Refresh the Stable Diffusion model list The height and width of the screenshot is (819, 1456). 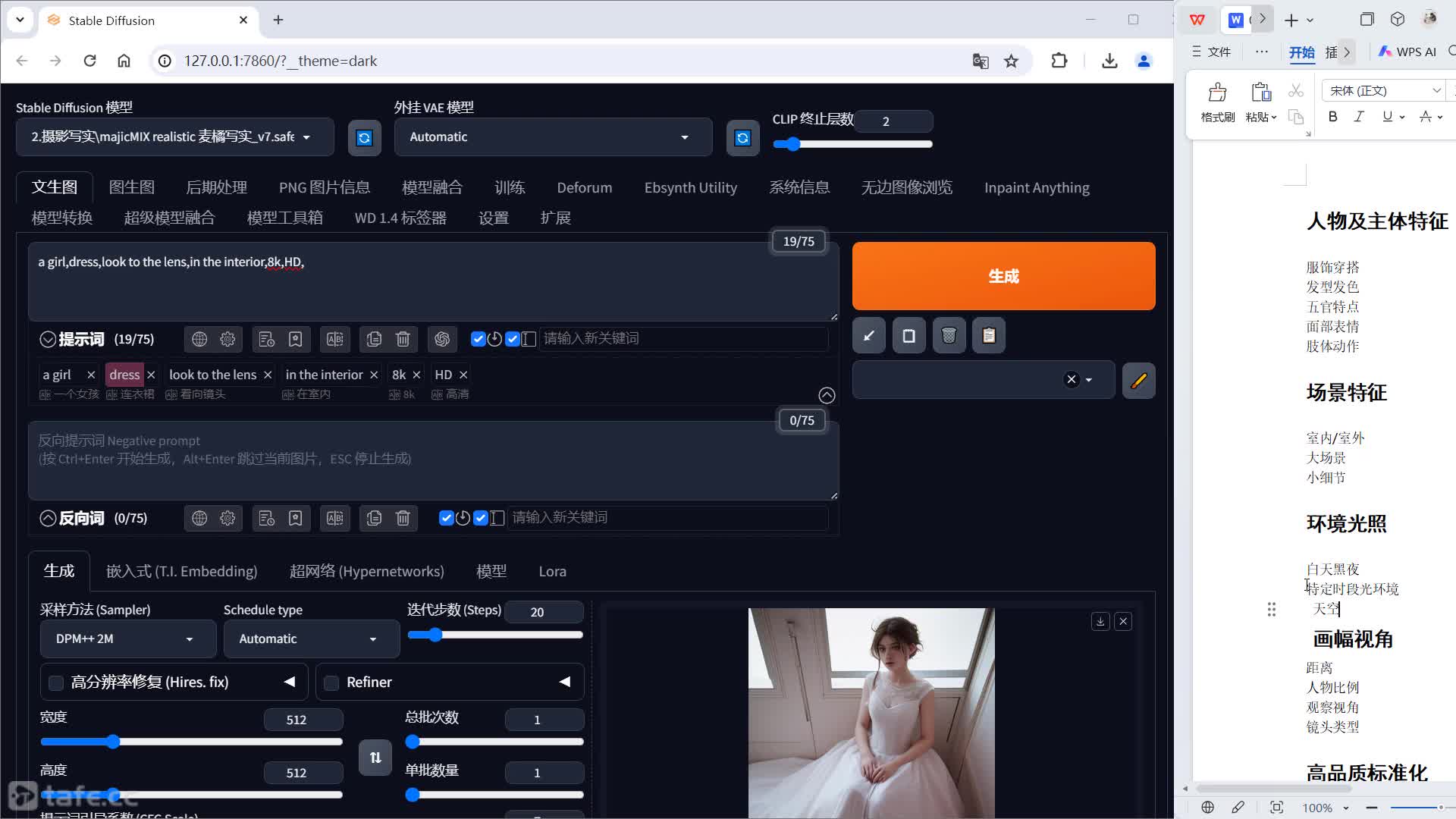(x=364, y=137)
